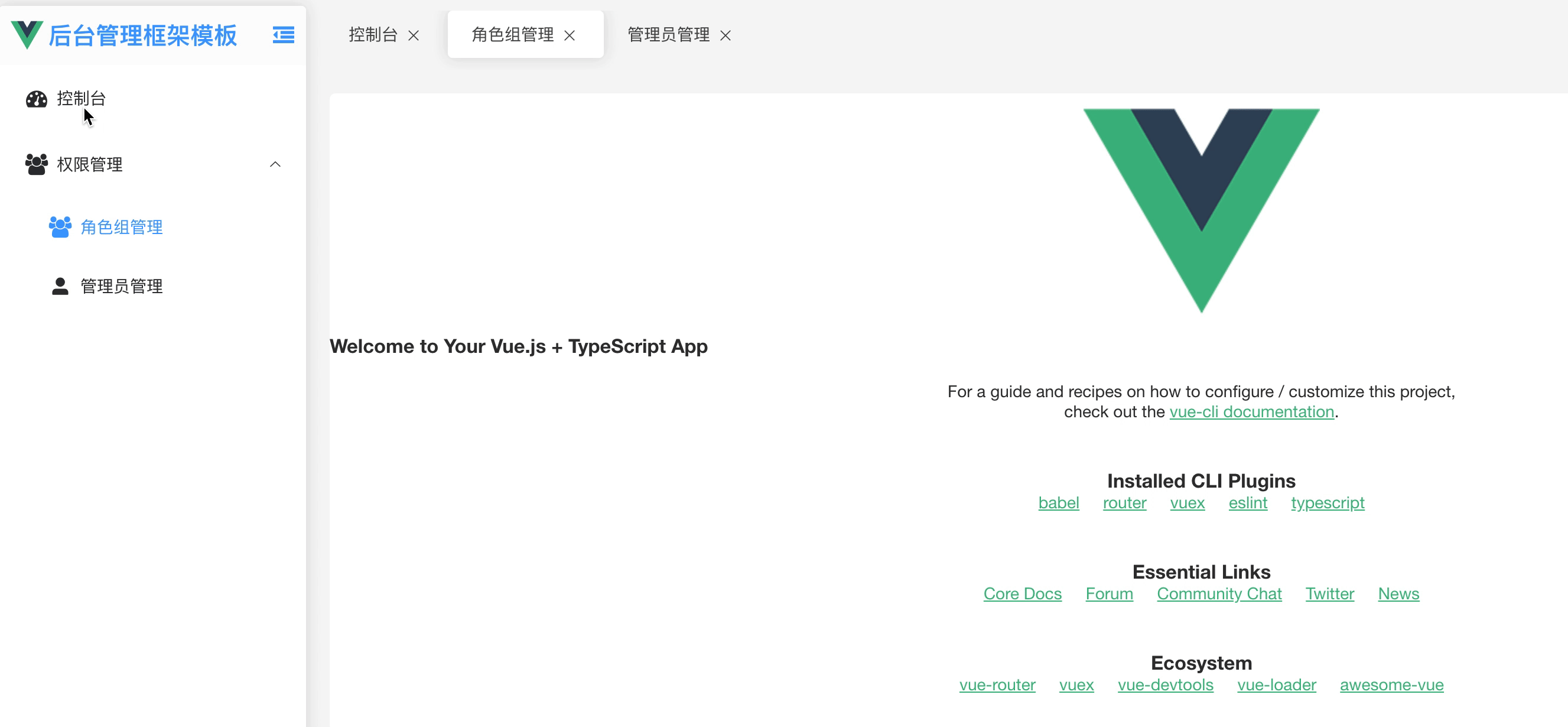
Task: Collapse the 权限管理 submenu chevron
Action: click(x=275, y=164)
